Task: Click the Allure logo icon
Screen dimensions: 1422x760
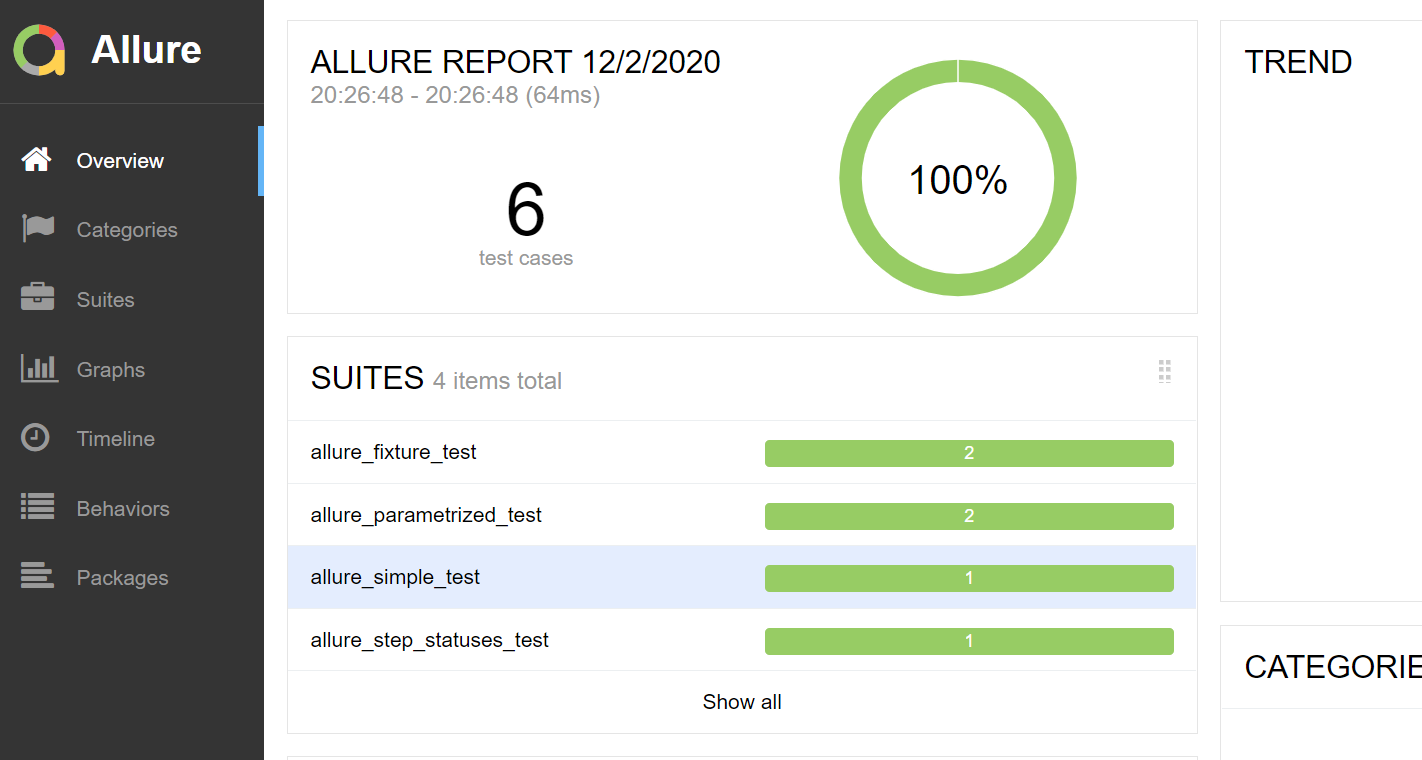Action: (x=39, y=50)
